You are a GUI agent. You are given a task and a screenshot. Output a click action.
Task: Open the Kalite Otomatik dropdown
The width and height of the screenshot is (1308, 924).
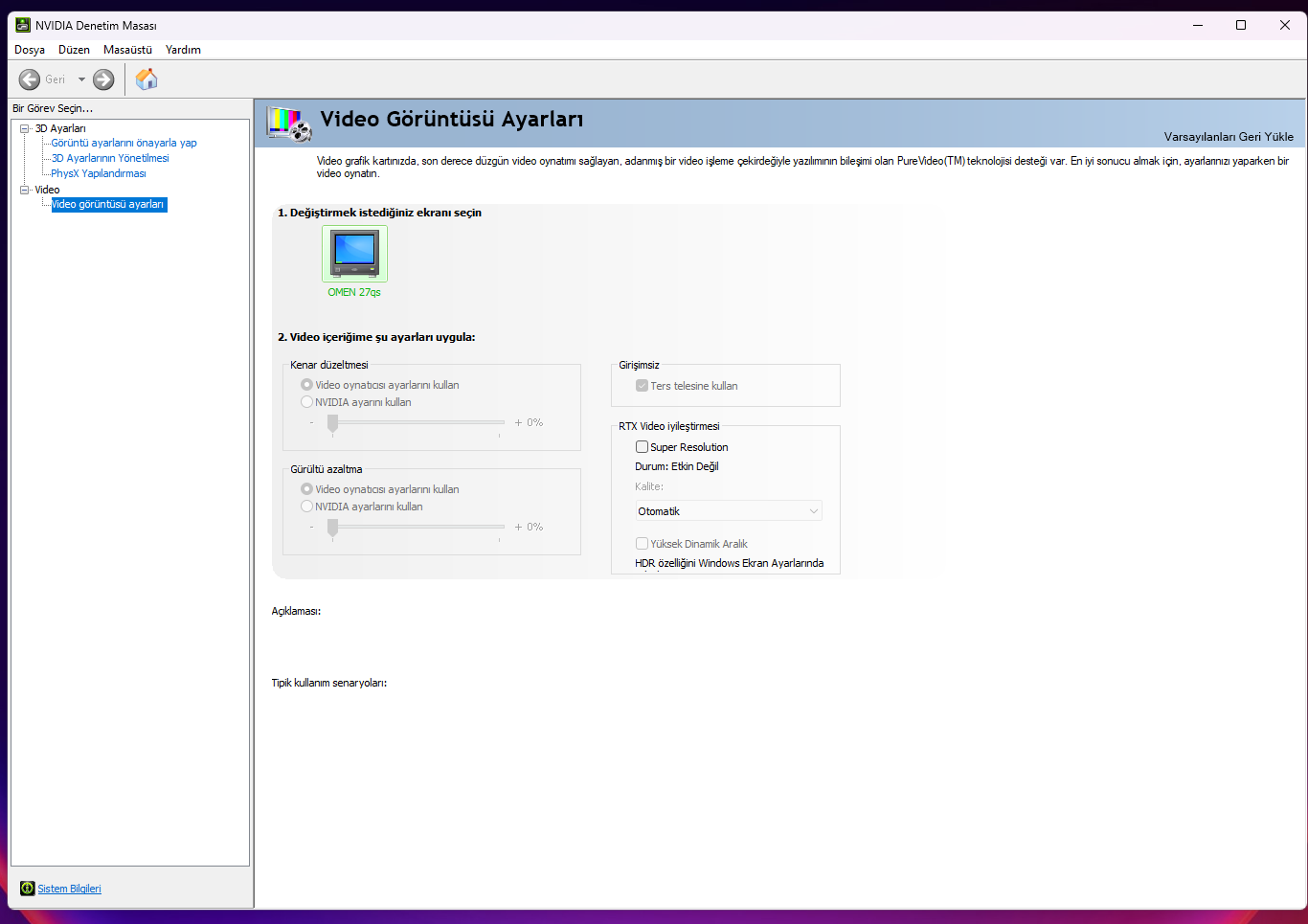click(x=729, y=511)
